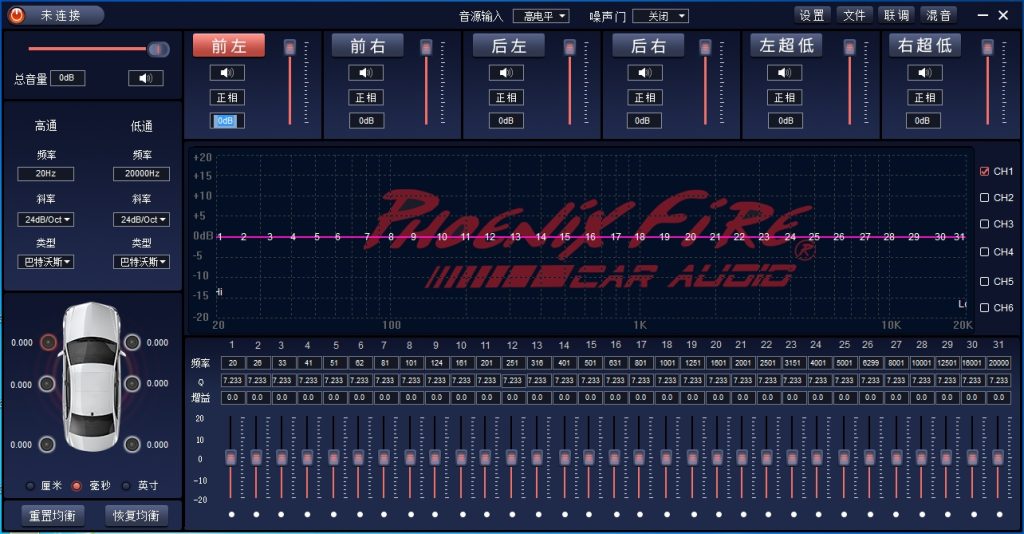Click the master volume slider knob
1024x534 pixels.
click(158, 49)
